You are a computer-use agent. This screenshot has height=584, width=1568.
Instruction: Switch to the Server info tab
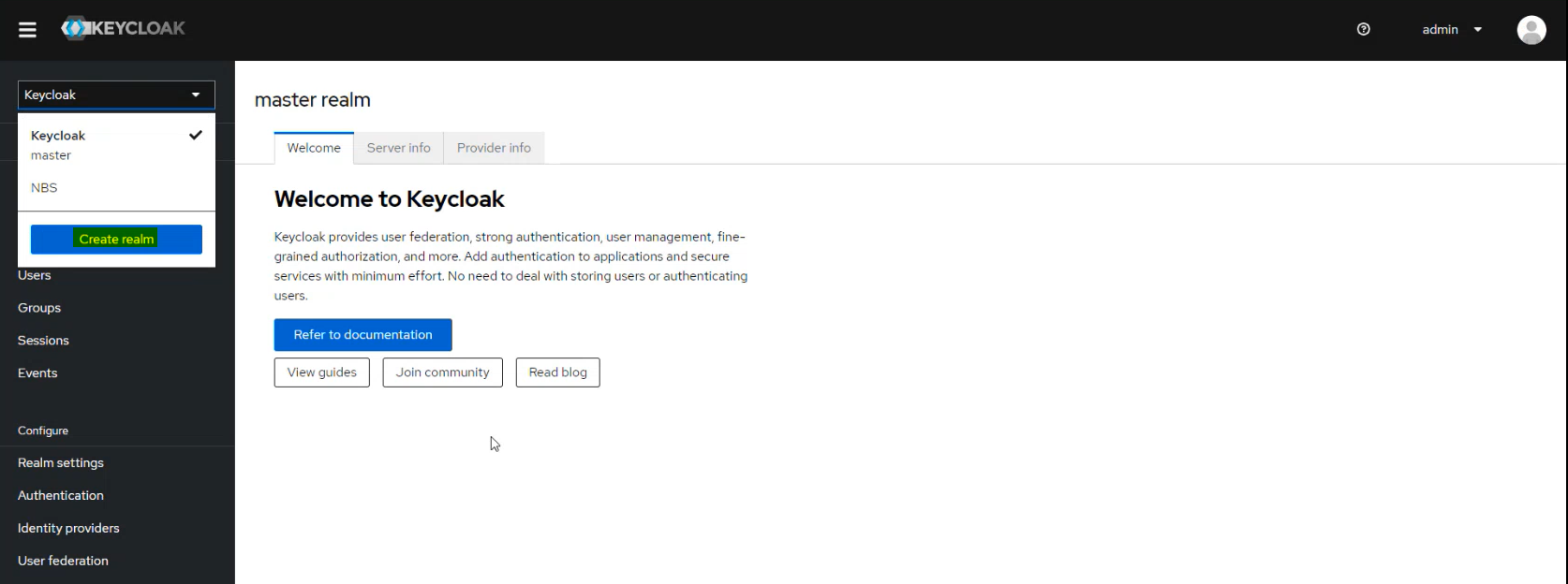pos(399,148)
